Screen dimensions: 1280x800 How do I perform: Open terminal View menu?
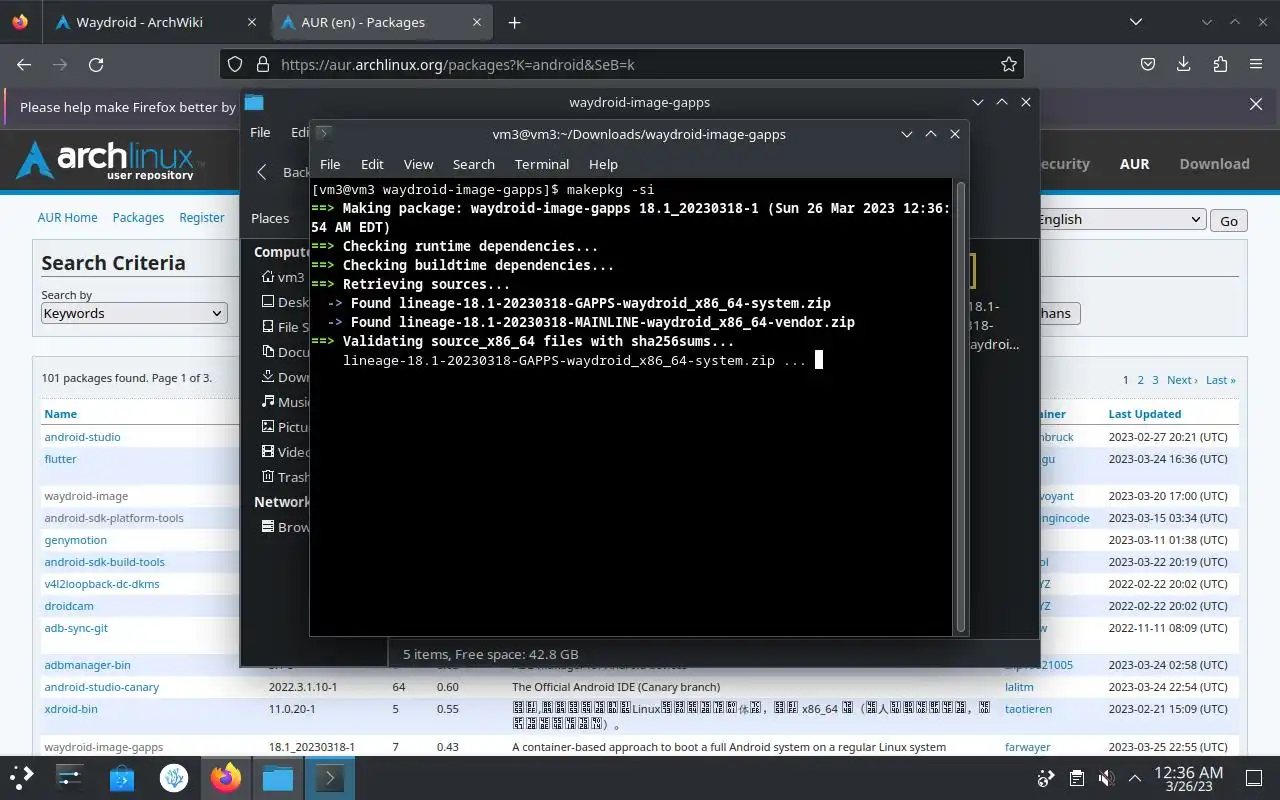(418, 164)
